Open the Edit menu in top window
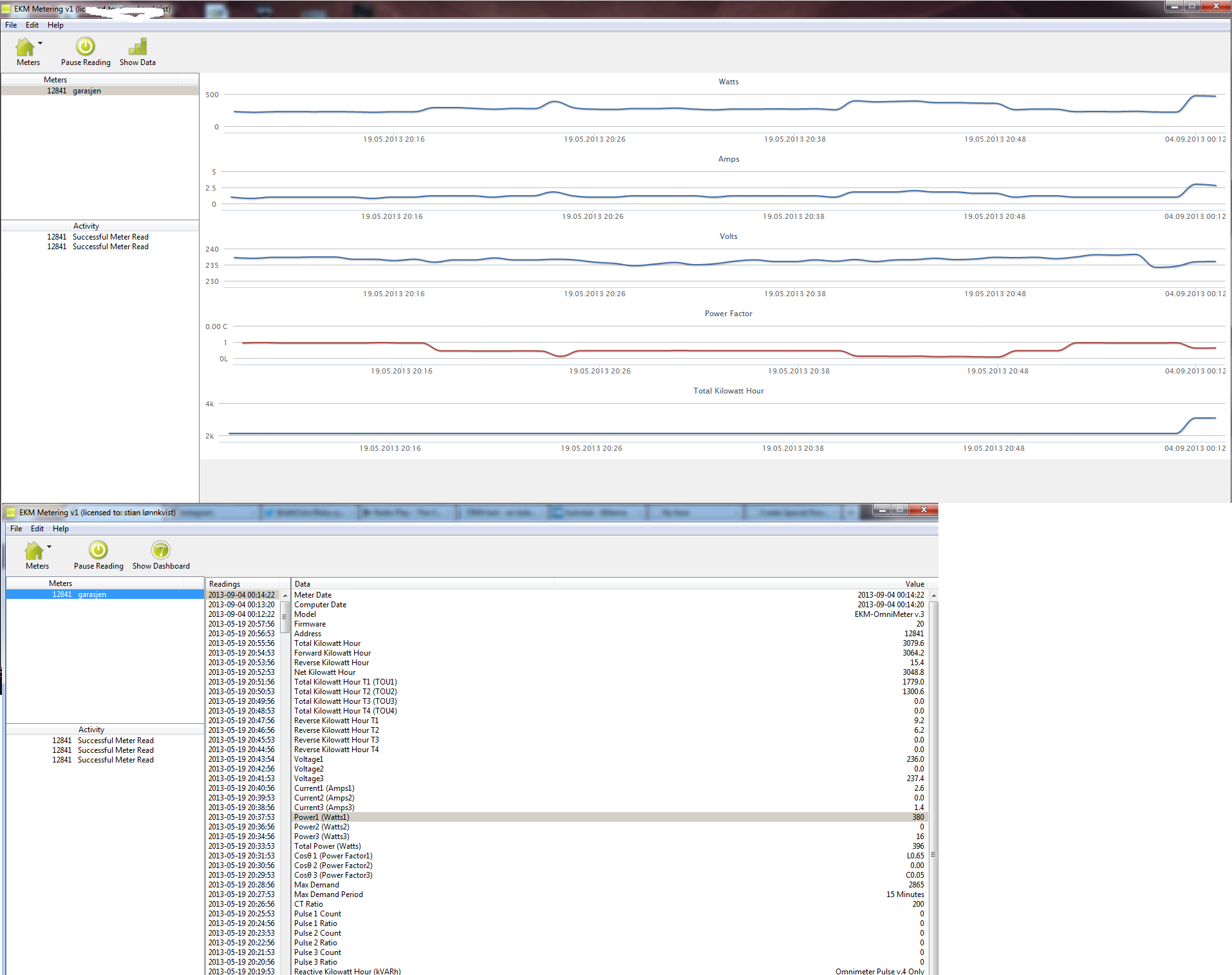Screen dimensions: 1232x975 click(x=32, y=25)
